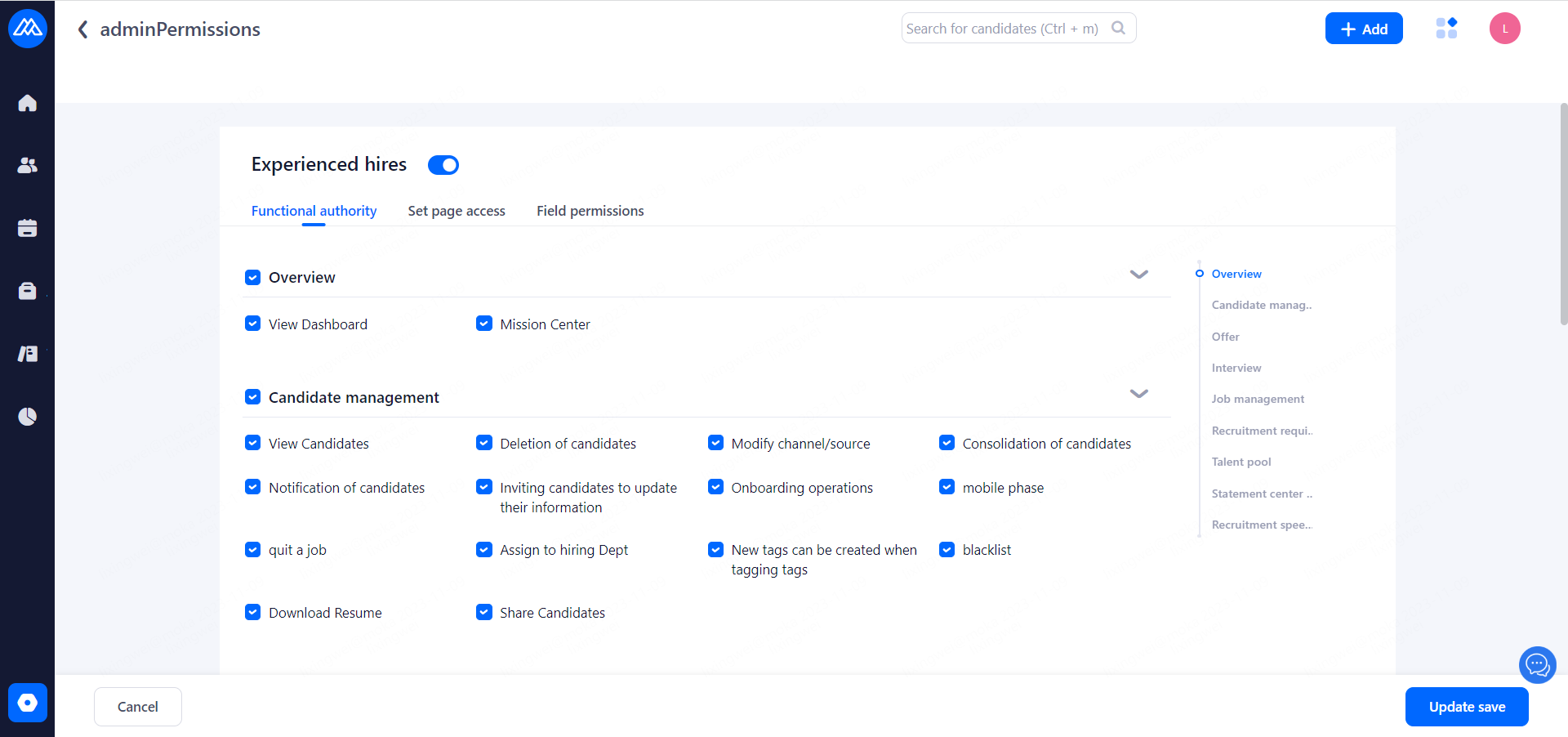
Task: Click the Cancel button
Action: click(138, 707)
